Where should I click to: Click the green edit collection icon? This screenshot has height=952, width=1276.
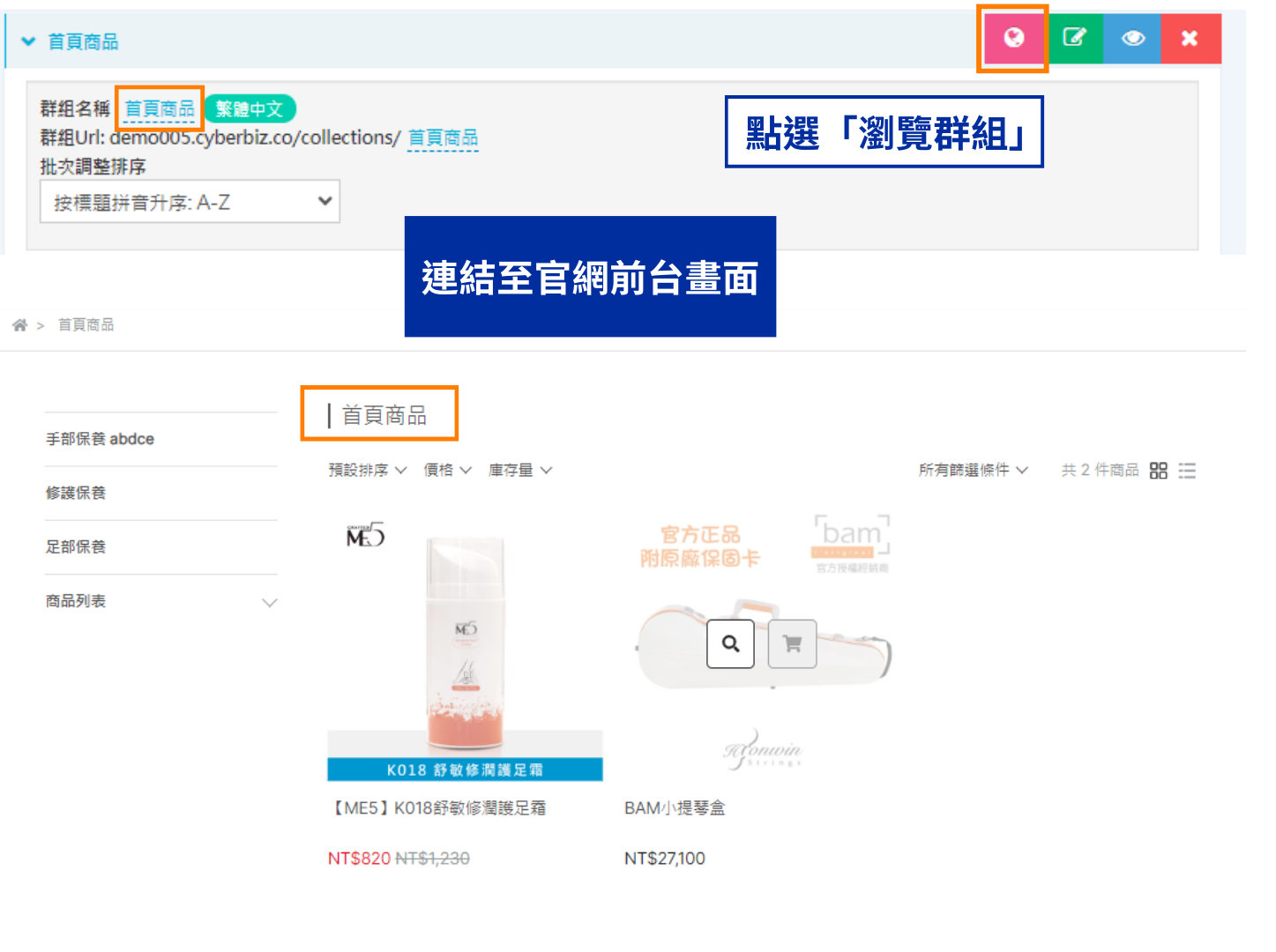(1074, 38)
